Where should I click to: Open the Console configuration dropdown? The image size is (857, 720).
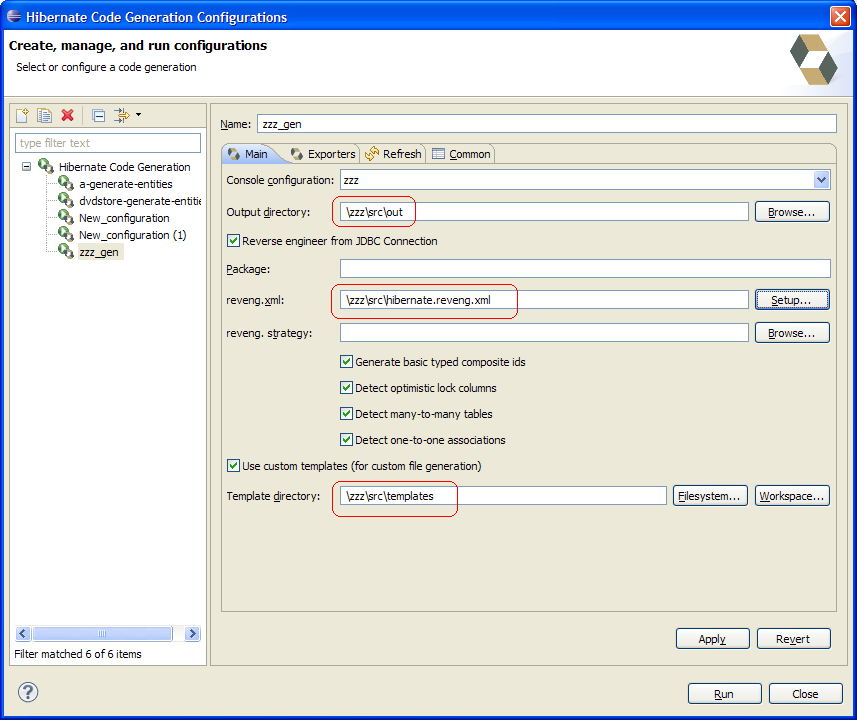(821, 180)
